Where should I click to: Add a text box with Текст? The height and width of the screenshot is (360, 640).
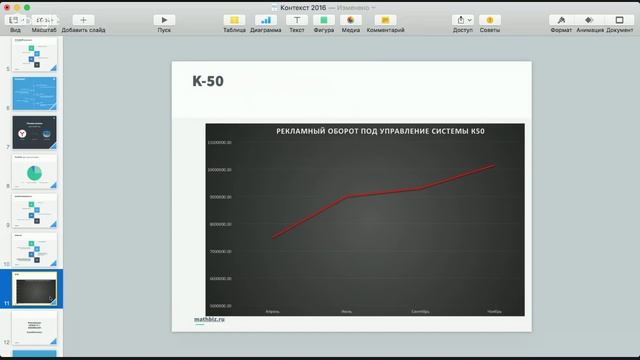297,20
